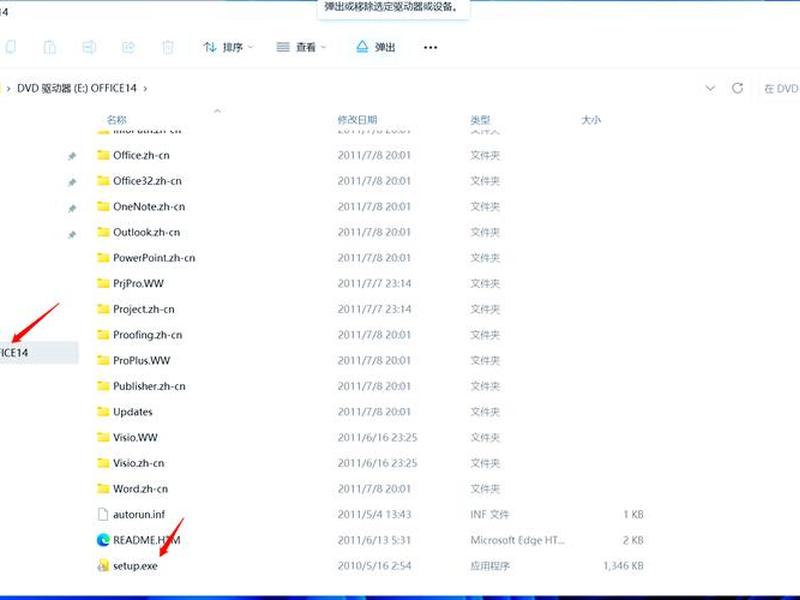Click the Rename icon in toolbar

coord(89,47)
